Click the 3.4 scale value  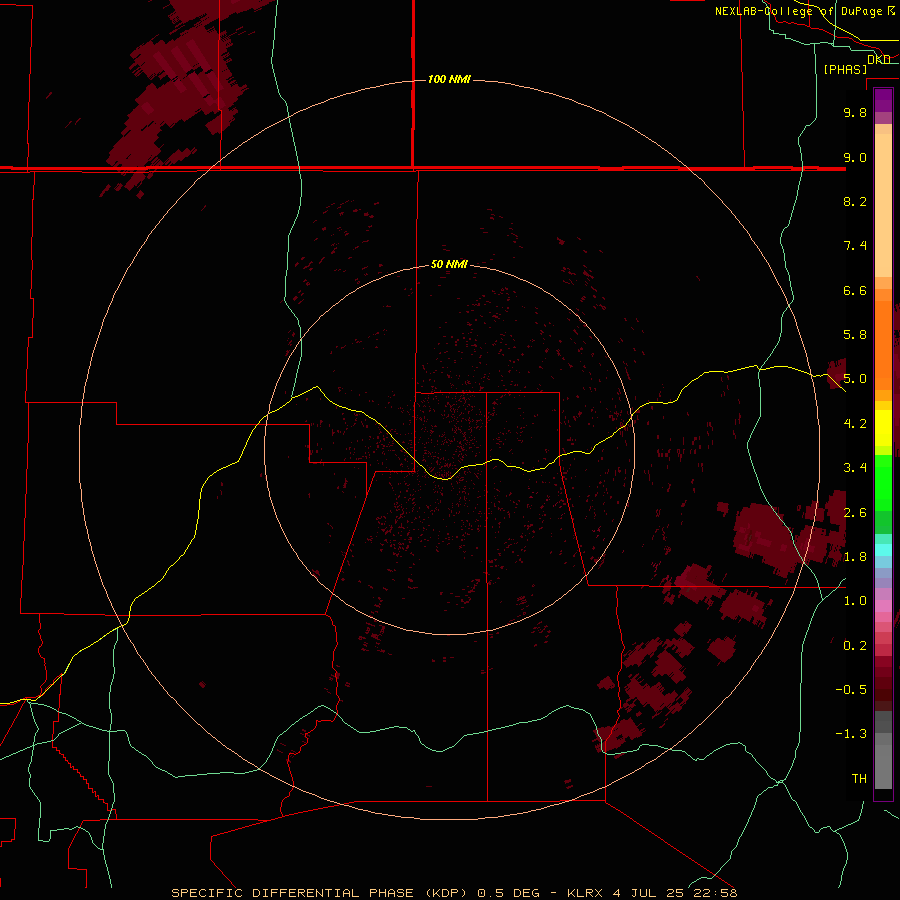(x=855, y=468)
